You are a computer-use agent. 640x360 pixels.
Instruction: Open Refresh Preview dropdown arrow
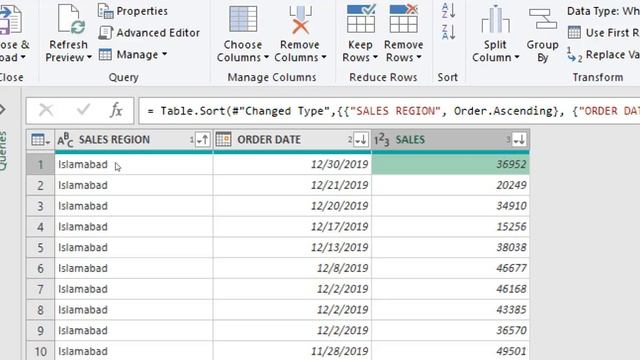click(x=89, y=58)
